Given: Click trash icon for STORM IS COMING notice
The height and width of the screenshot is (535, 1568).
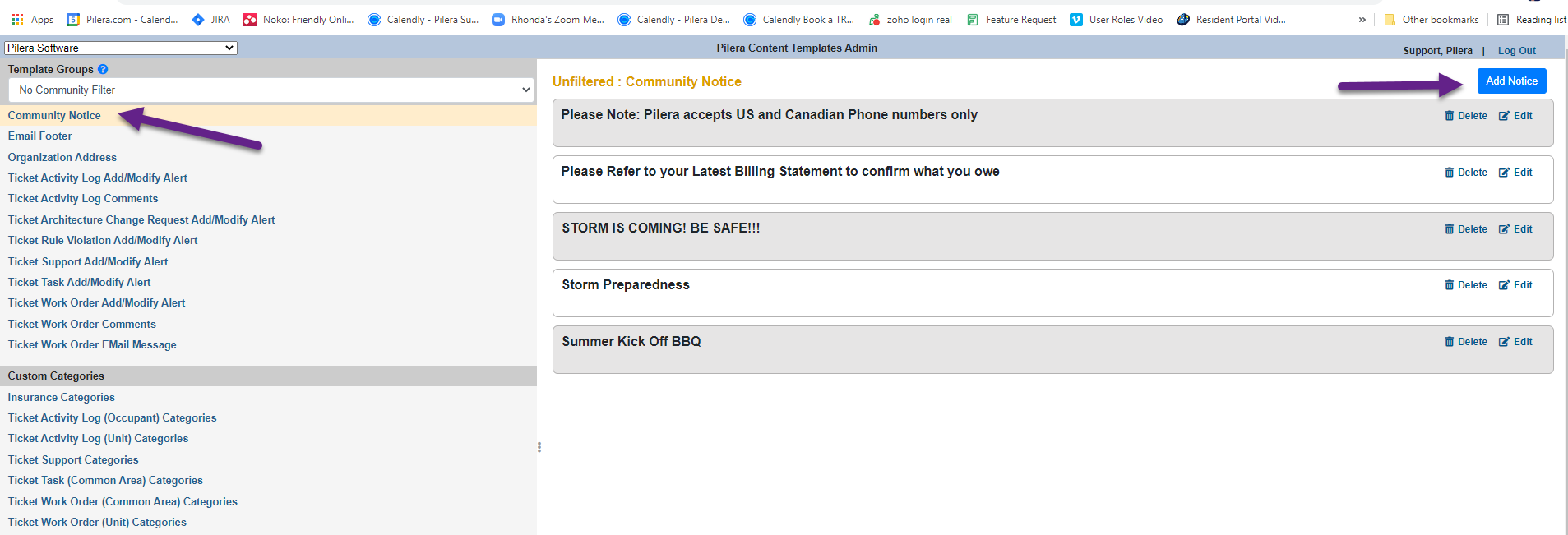Looking at the screenshot, I should click(1449, 229).
